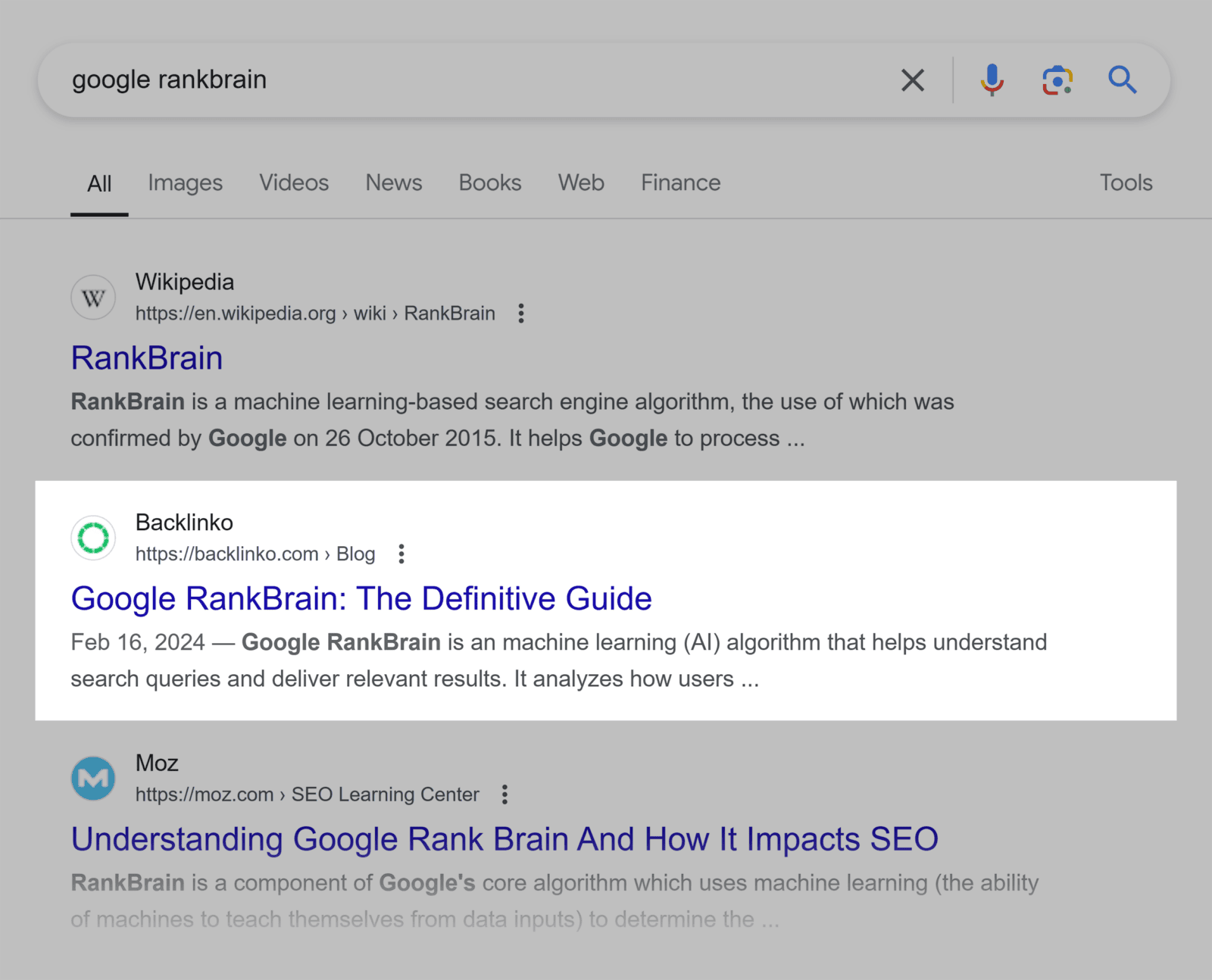Switch to the Books tab
This screenshot has width=1212, height=980.
[x=489, y=183]
